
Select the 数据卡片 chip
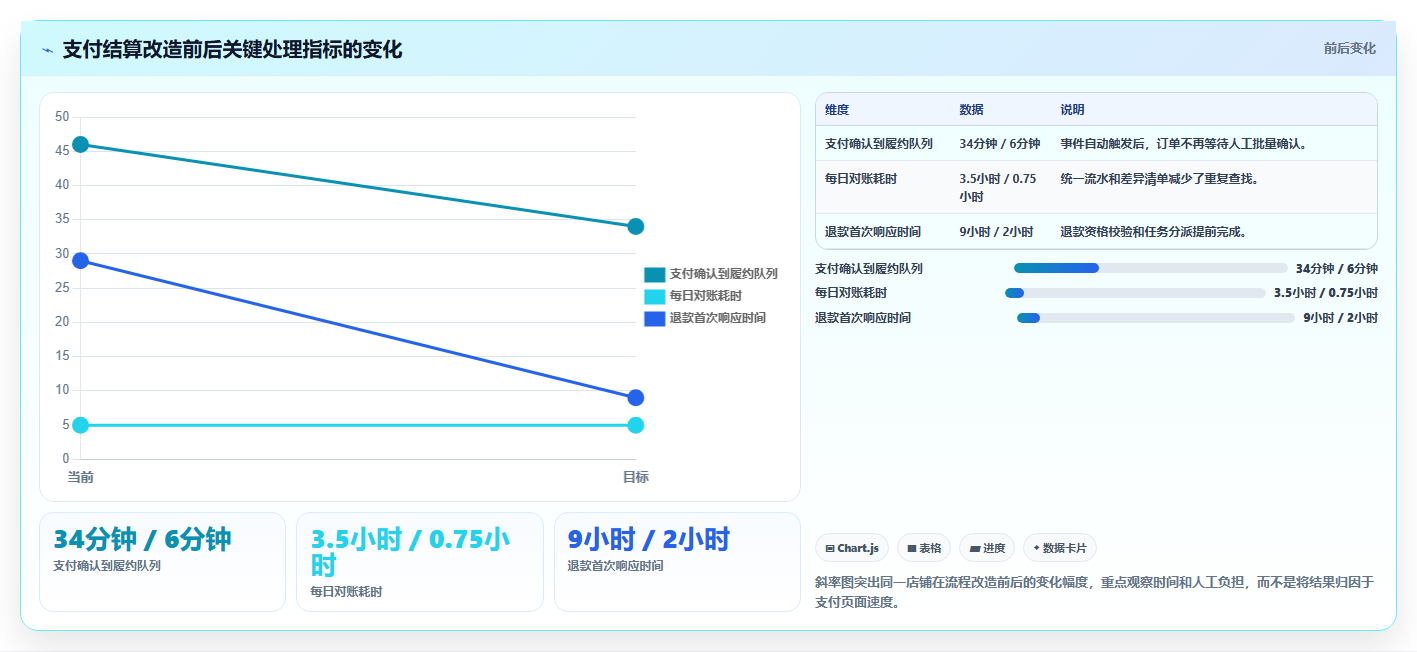pos(1060,548)
